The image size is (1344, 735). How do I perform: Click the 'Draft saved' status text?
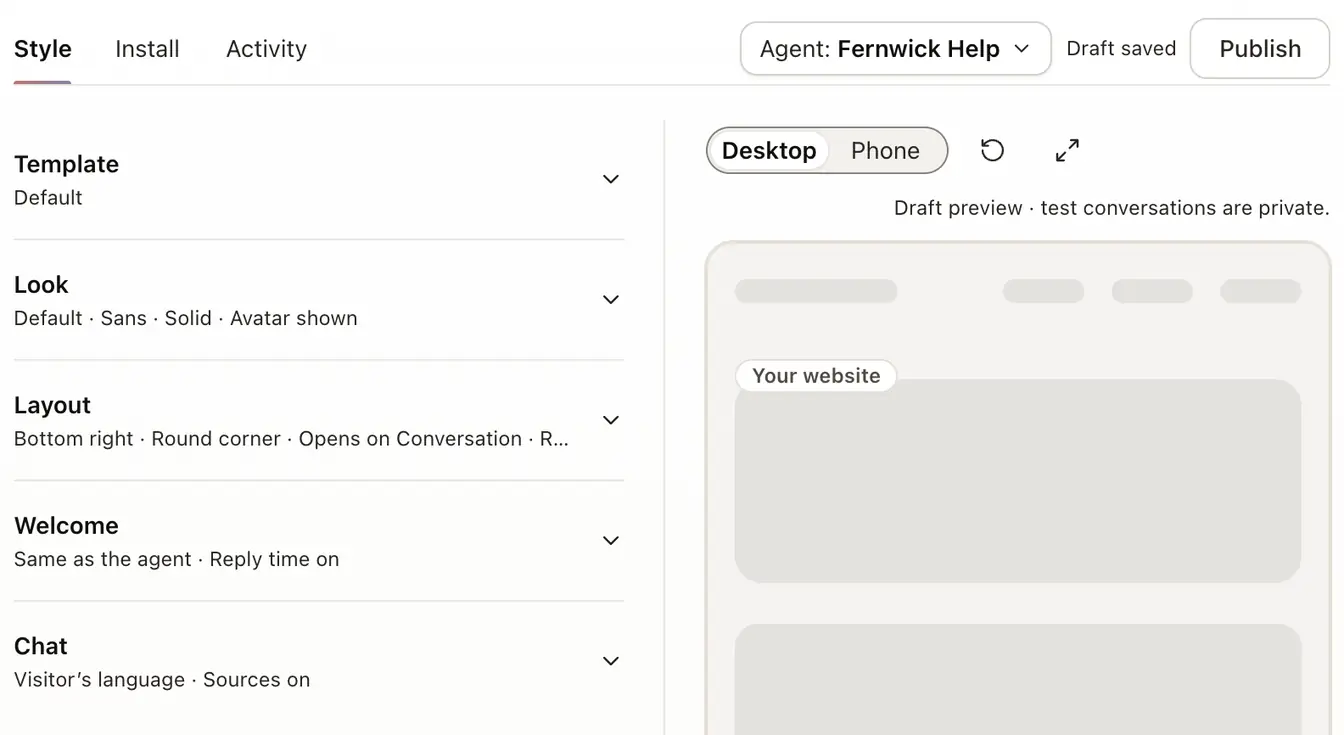(1121, 49)
